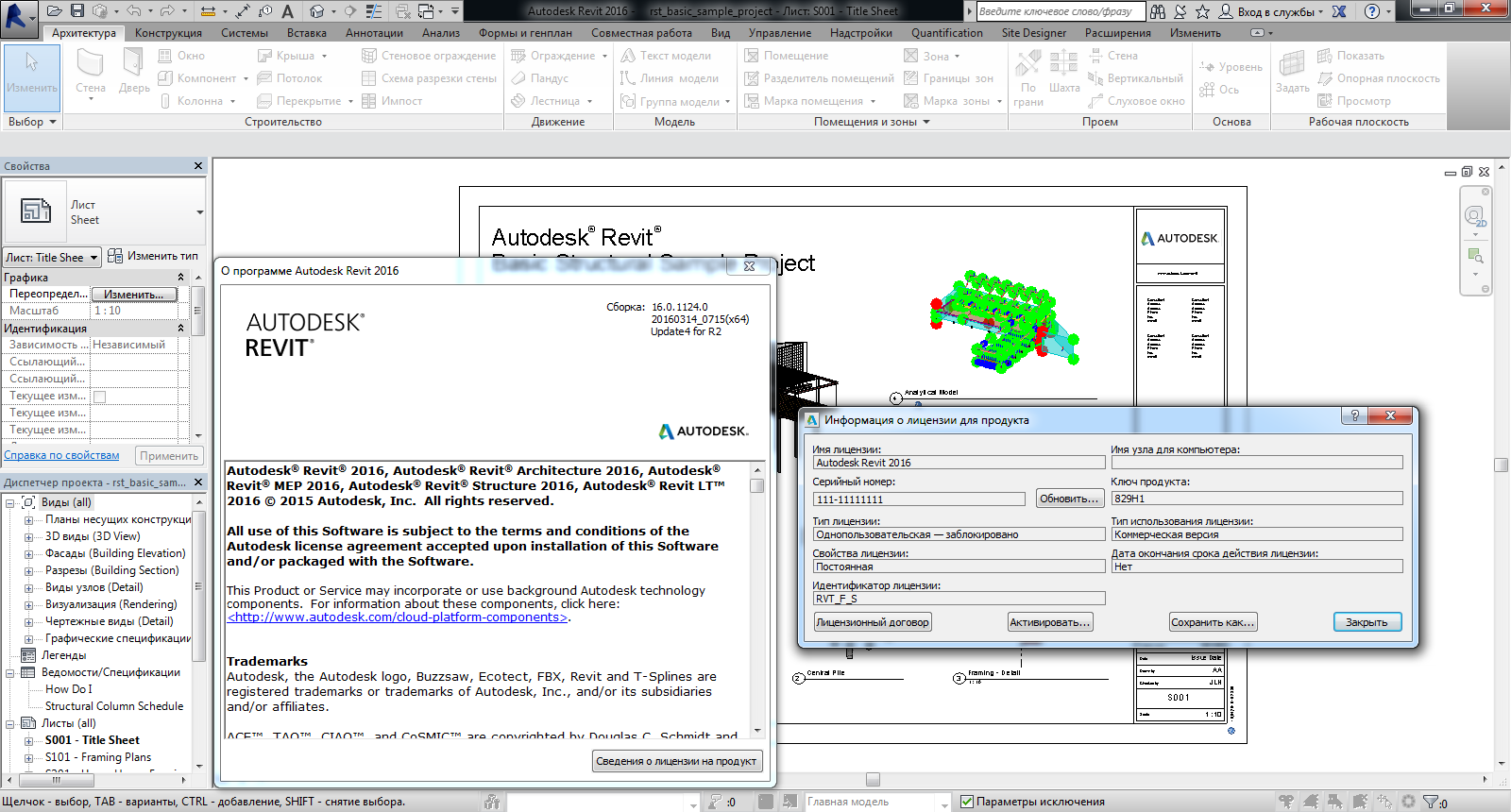The width and height of the screenshot is (1511, 812).
Task: Select the Потолок (Ceiling) tool
Action: pyautogui.click(x=289, y=78)
